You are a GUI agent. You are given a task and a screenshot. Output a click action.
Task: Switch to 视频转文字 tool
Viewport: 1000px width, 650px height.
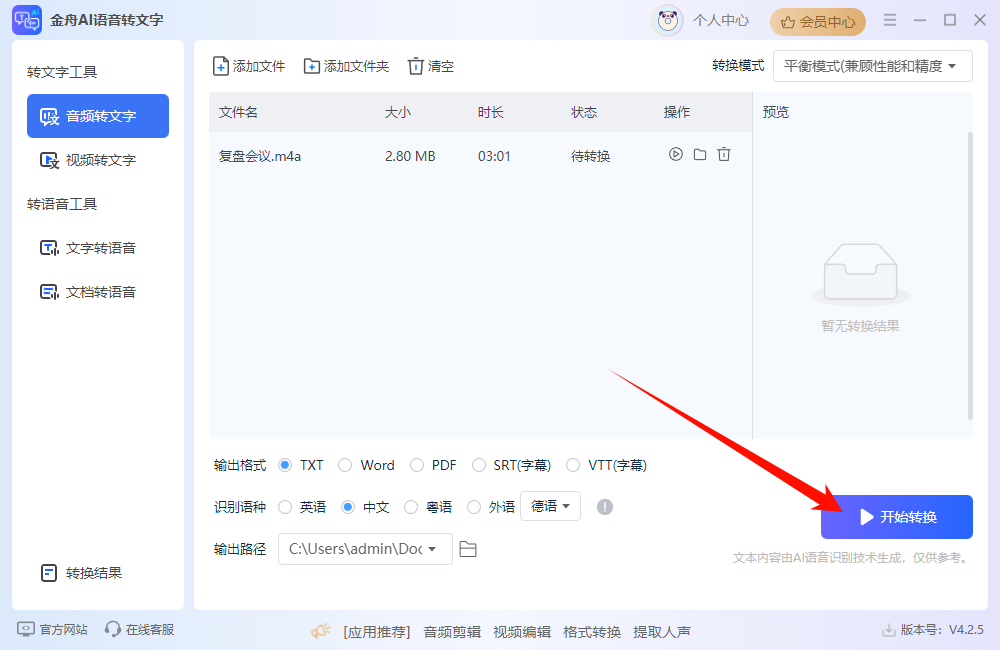click(x=98, y=160)
